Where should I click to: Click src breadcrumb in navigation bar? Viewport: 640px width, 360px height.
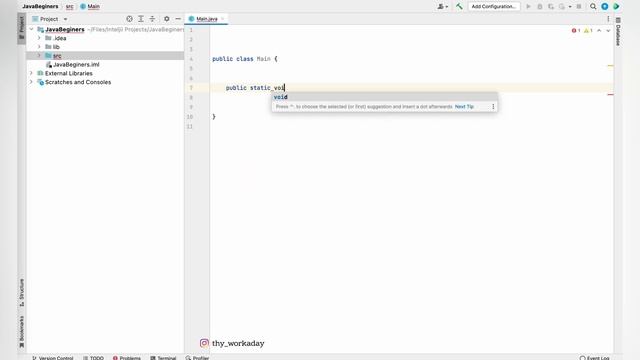70,7
